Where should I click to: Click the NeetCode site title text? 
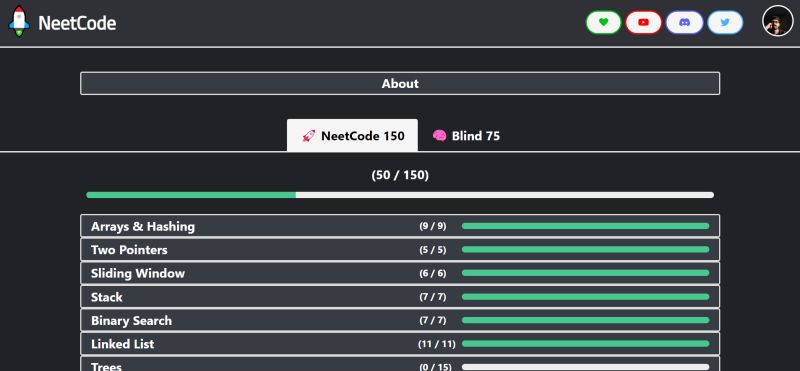coord(77,23)
